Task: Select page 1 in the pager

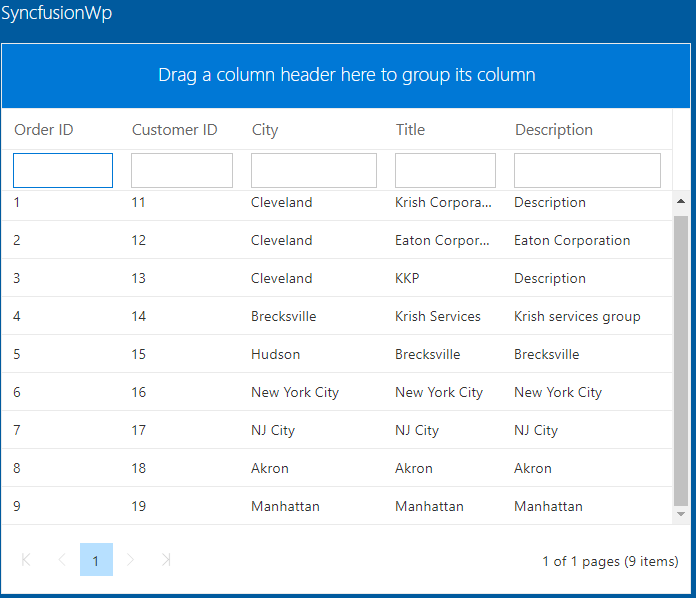Action: pos(96,559)
